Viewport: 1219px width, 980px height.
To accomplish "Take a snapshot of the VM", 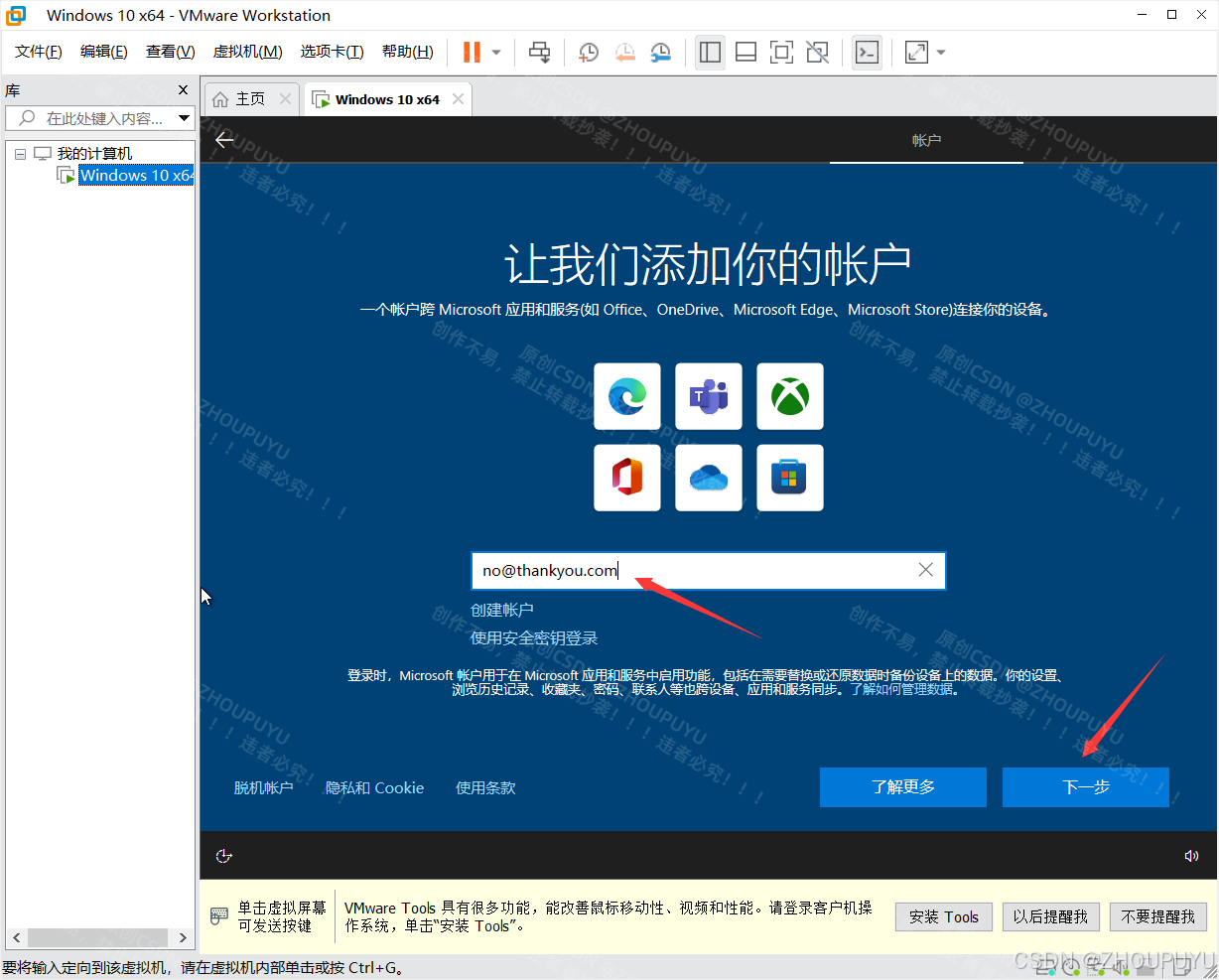I will pos(589,52).
